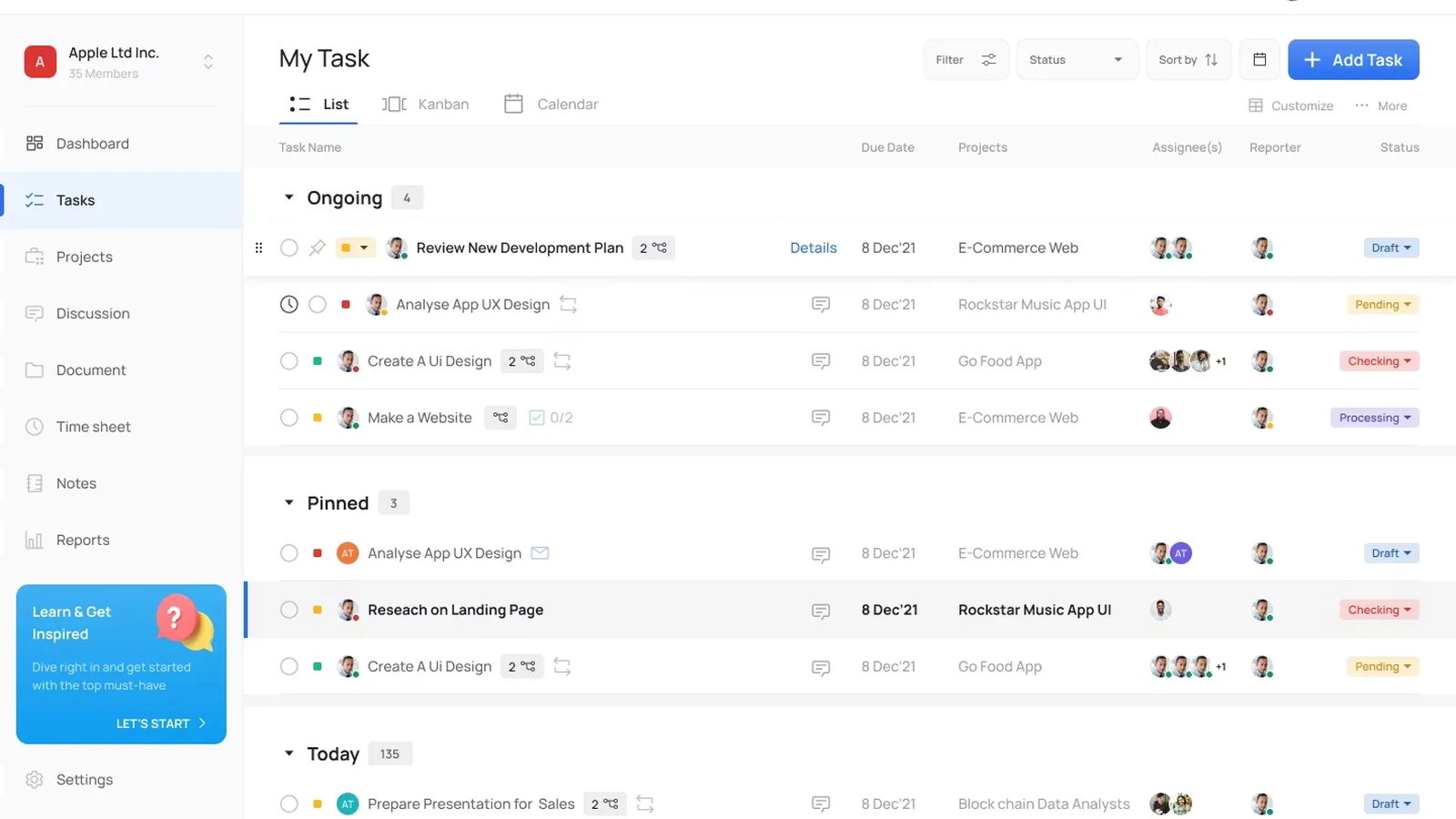Click LET'S START in the promo card
The height and width of the screenshot is (819, 1456).
[x=161, y=723]
